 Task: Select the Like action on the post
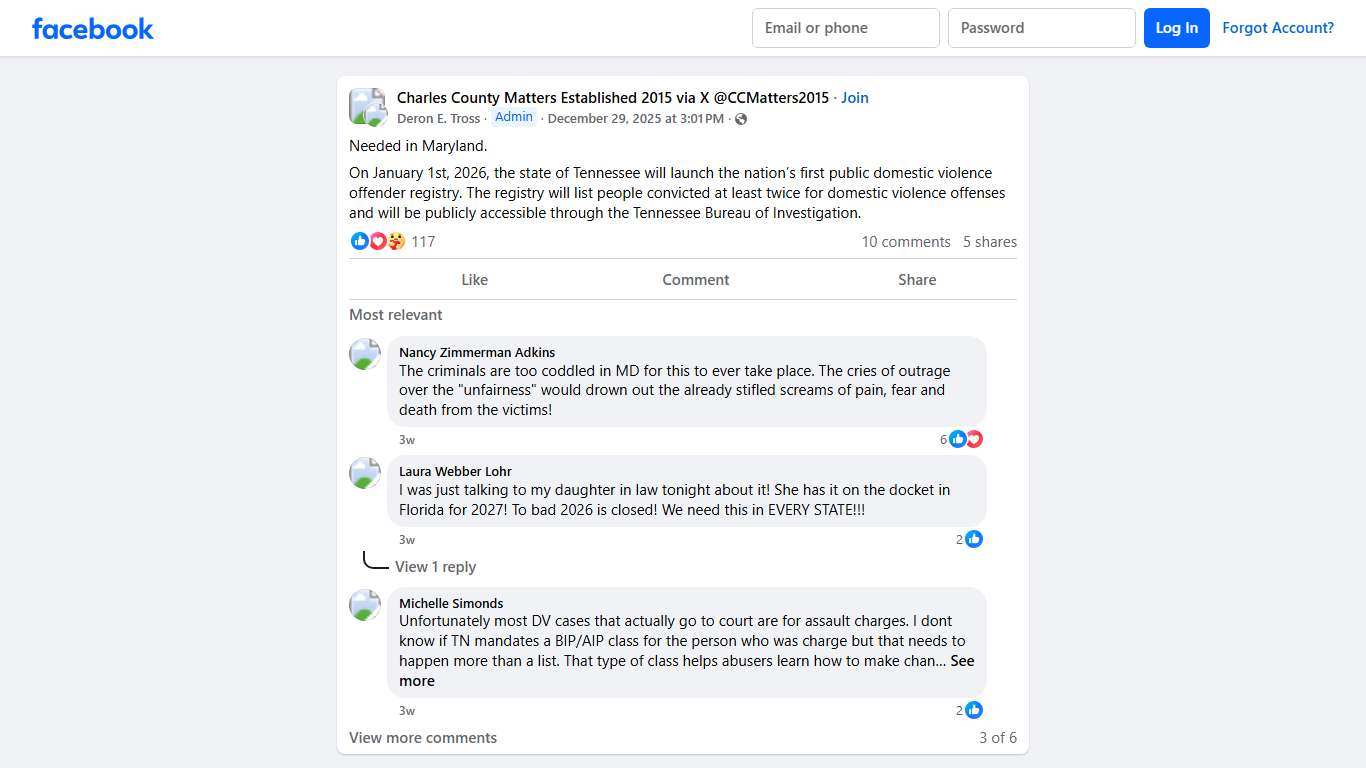[x=475, y=280]
